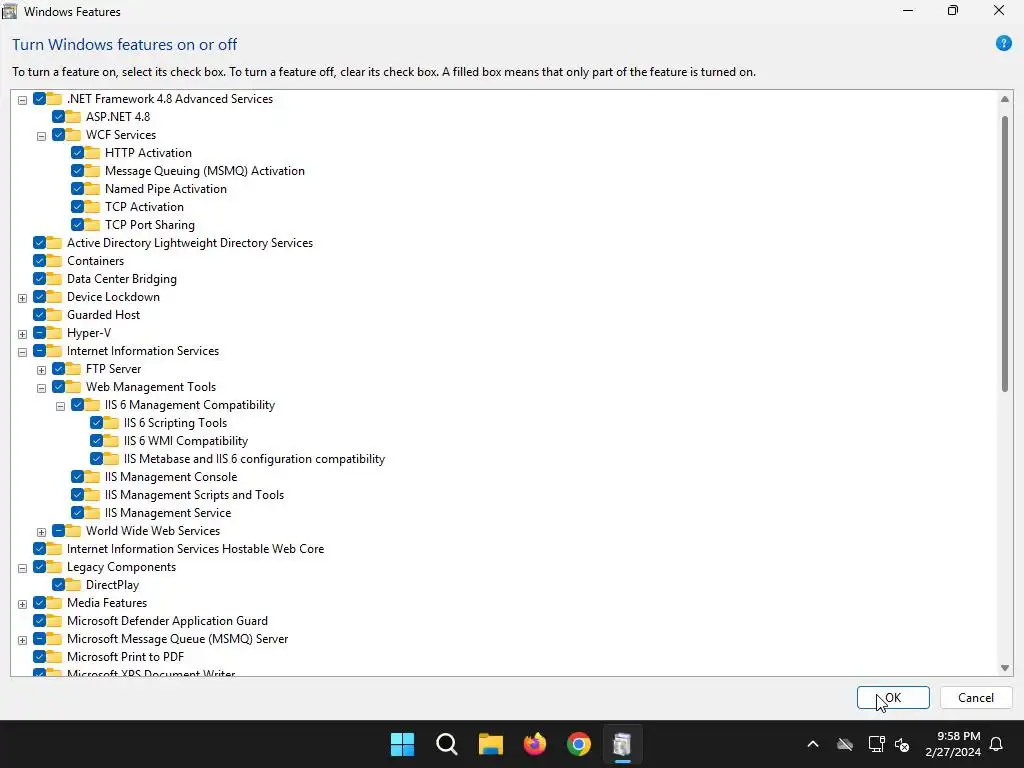Expand the FTP Server node
This screenshot has height=768, width=1024.
[x=41, y=370]
